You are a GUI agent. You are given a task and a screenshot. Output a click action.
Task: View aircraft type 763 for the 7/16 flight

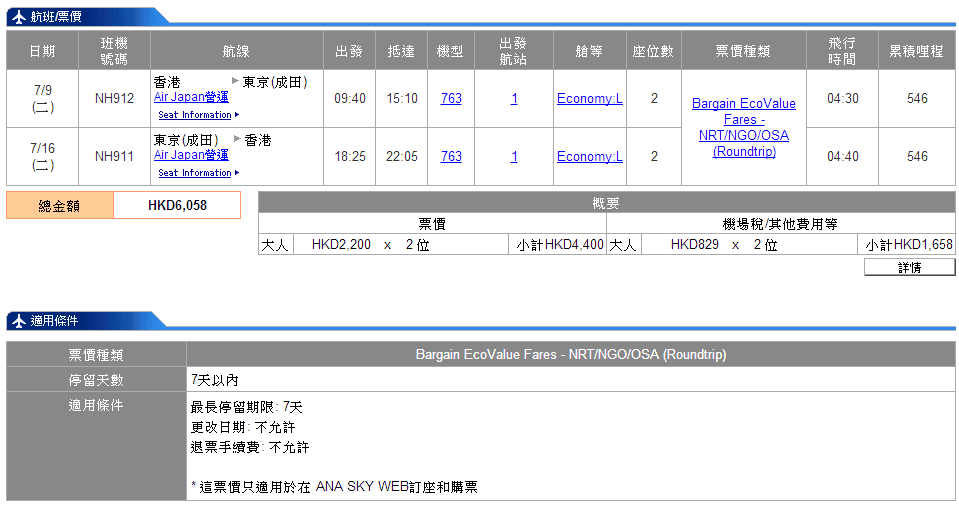click(x=451, y=156)
